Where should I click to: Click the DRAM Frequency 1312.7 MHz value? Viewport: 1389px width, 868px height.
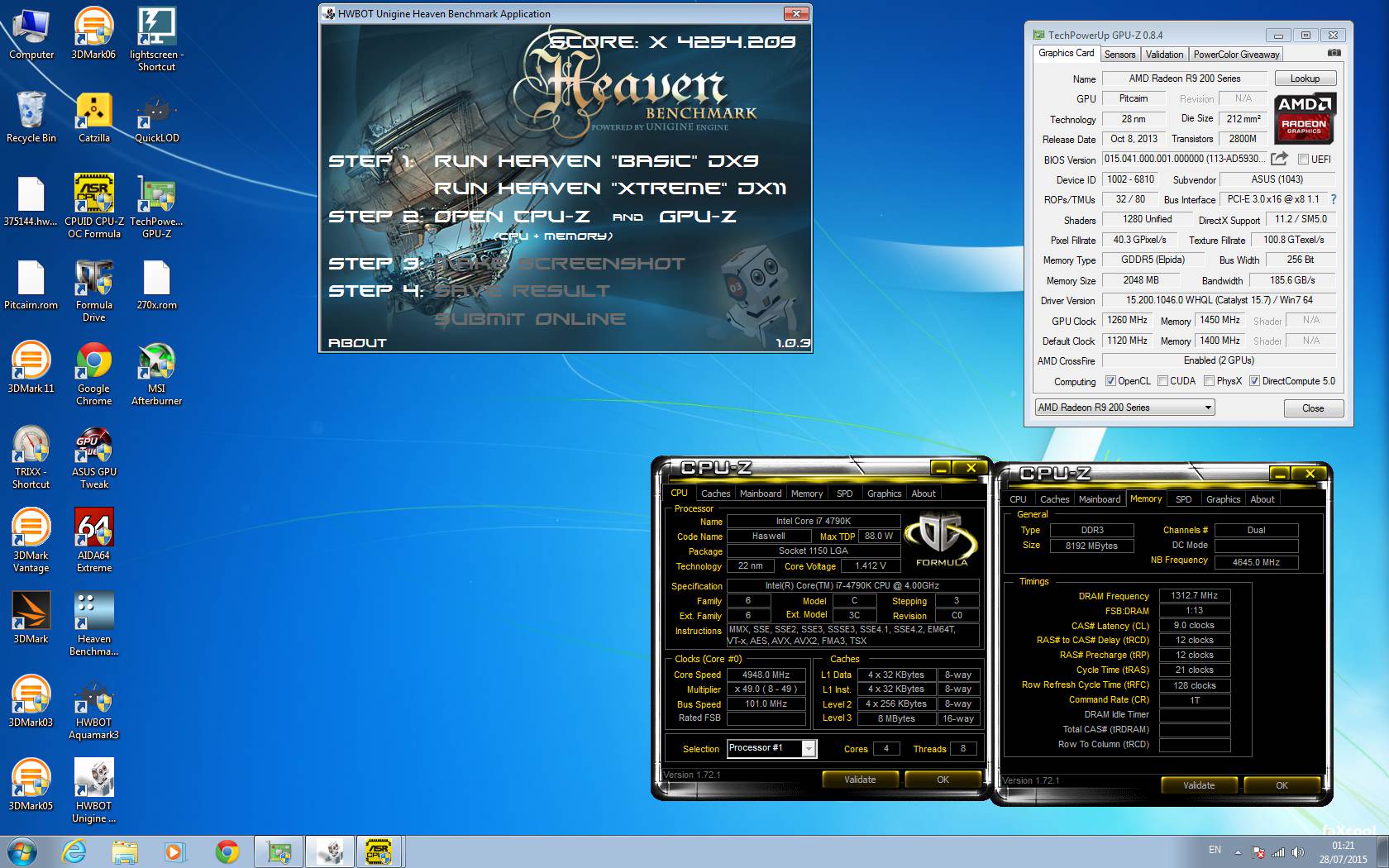point(1194,595)
